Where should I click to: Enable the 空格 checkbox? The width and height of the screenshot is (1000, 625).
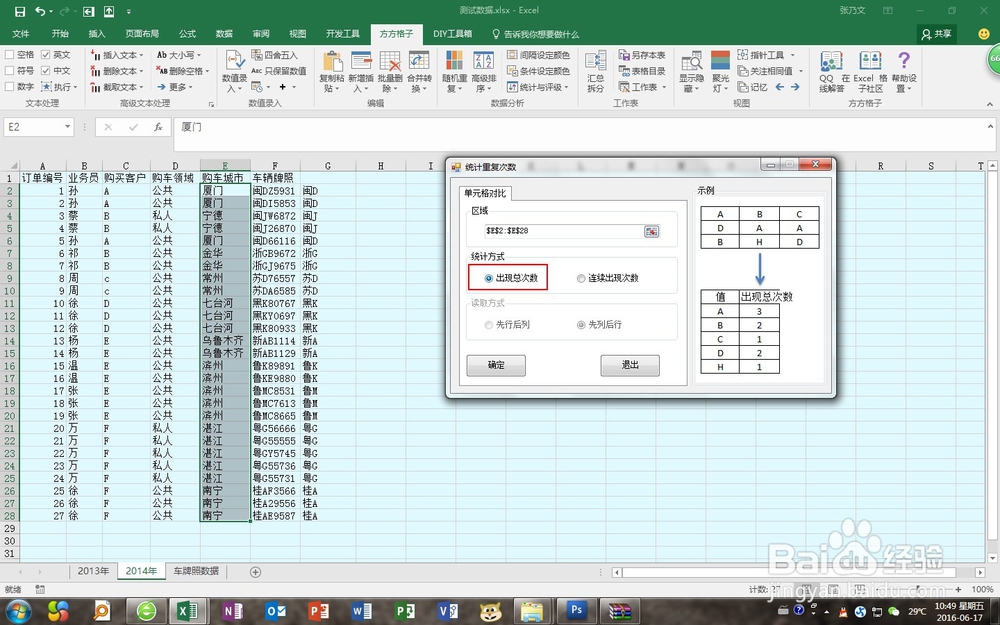click(10, 55)
